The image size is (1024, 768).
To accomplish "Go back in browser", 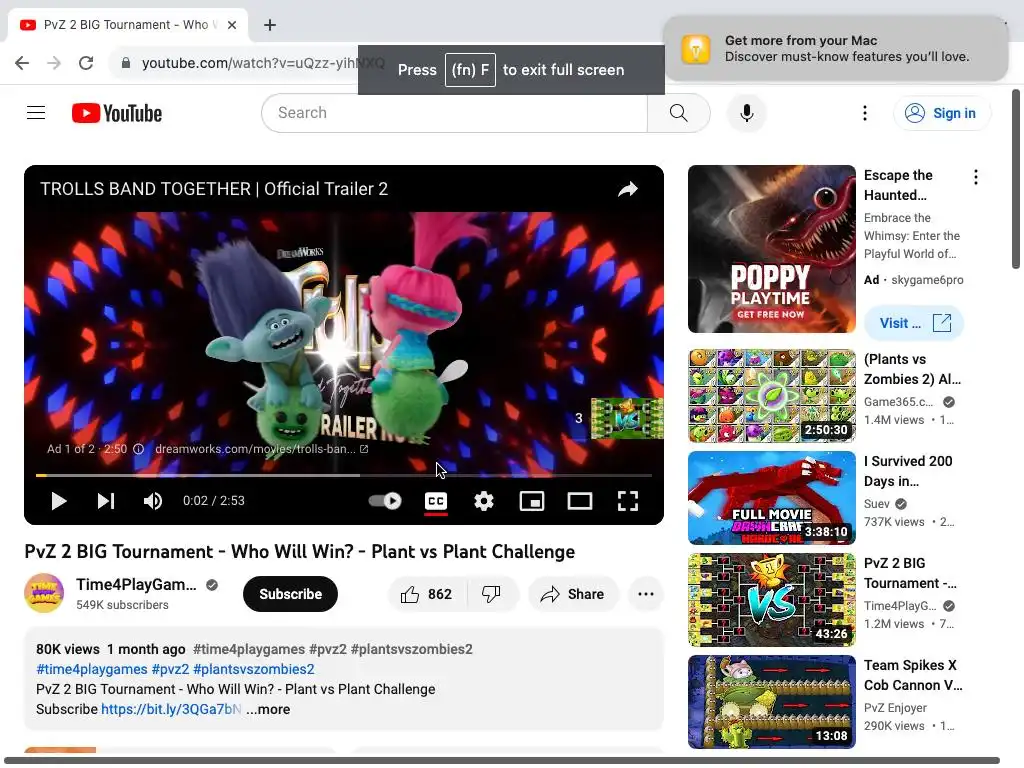I will tap(22, 63).
